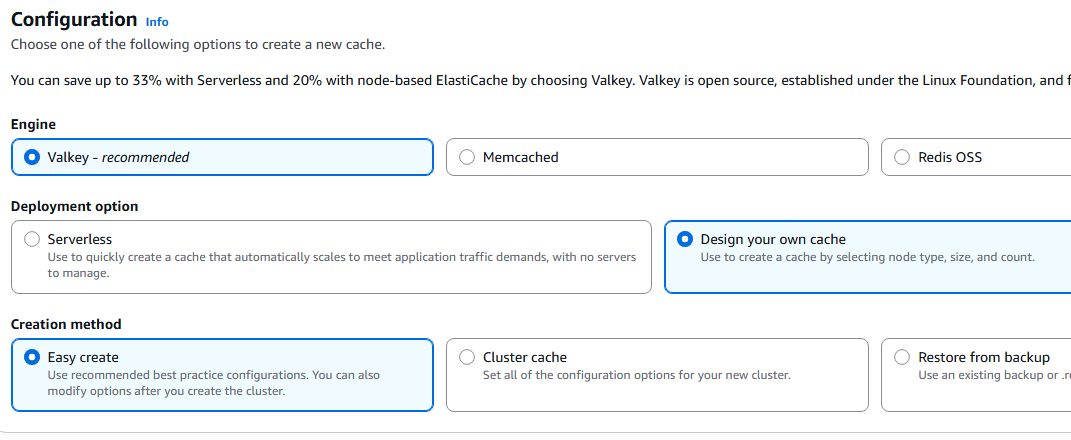
Task: Click the text 'Choose one of the following options'
Action: pyautogui.click(x=198, y=45)
